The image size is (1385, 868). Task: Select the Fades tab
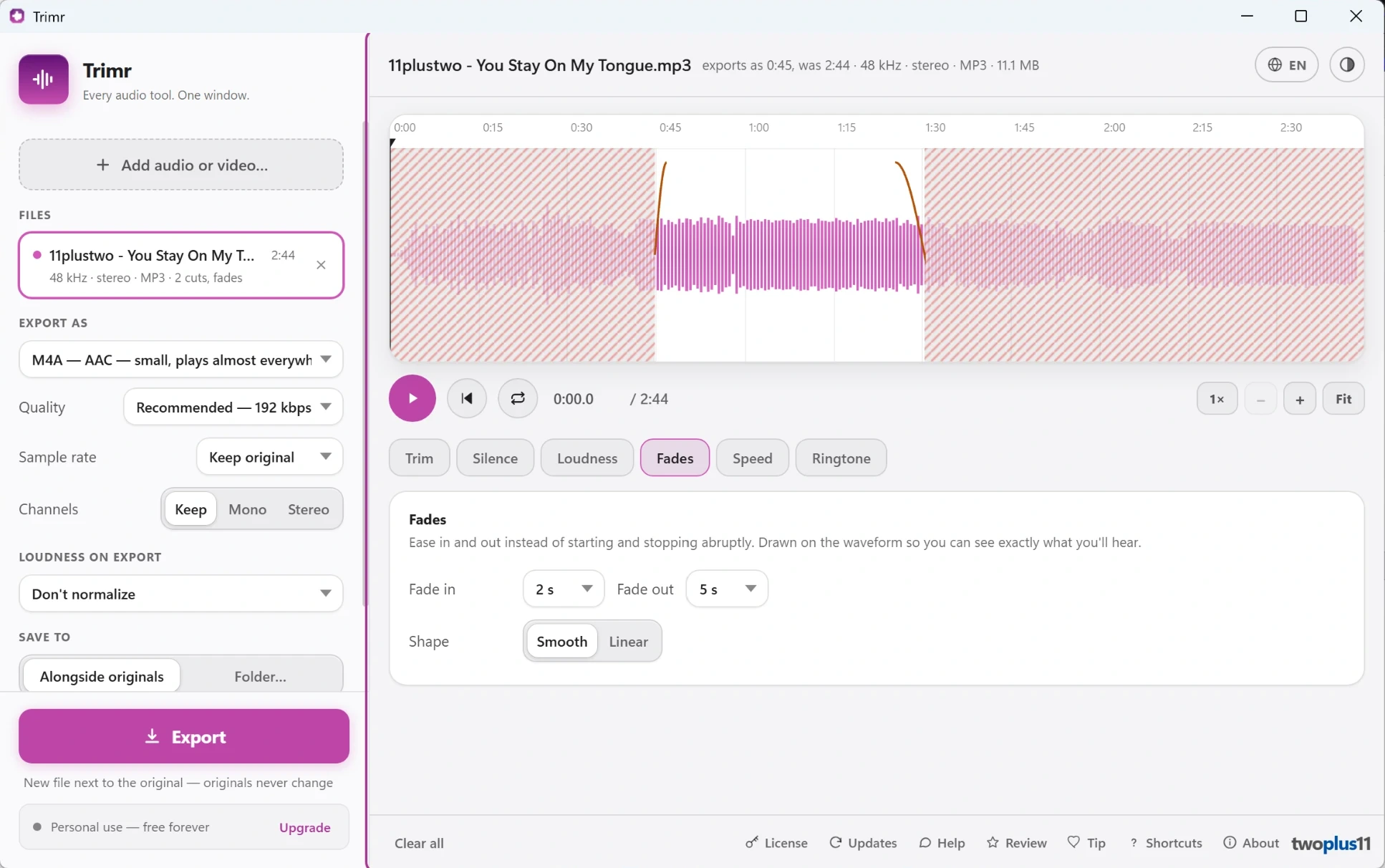pyautogui.click(x=675, y=458)
